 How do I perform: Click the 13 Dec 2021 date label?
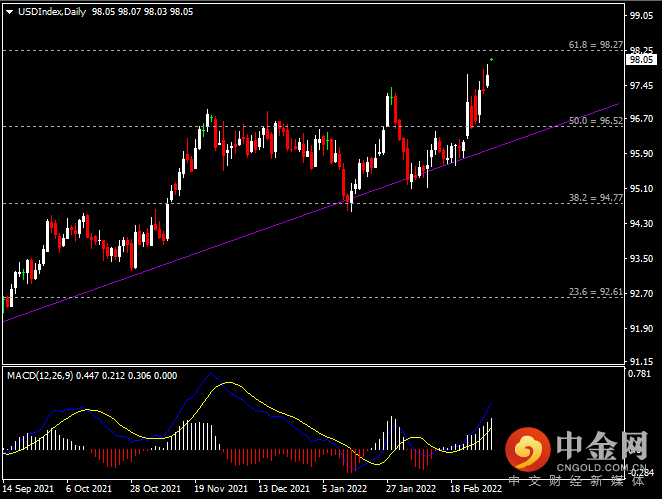coord(284,488)
